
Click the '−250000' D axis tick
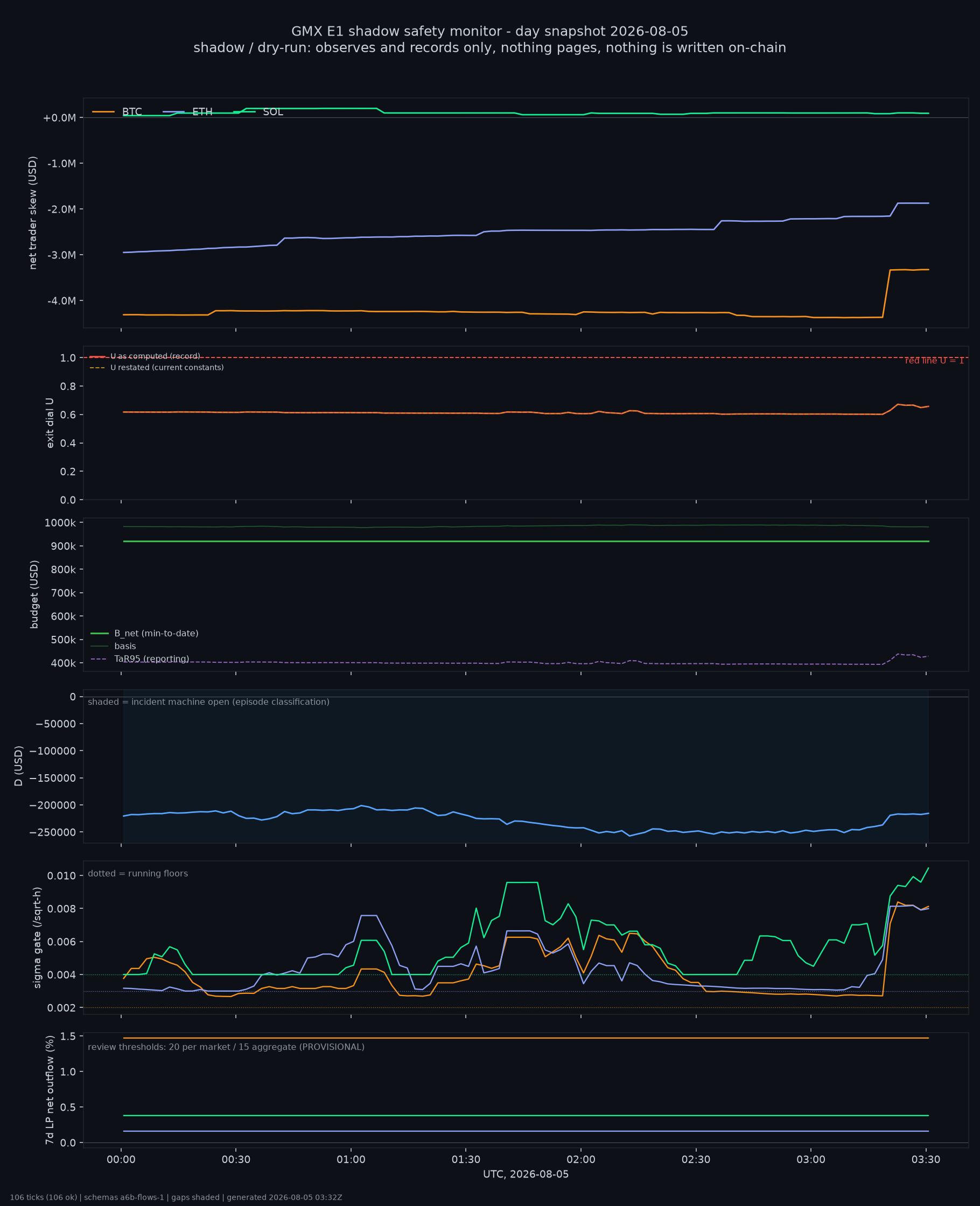click(53, 832)
